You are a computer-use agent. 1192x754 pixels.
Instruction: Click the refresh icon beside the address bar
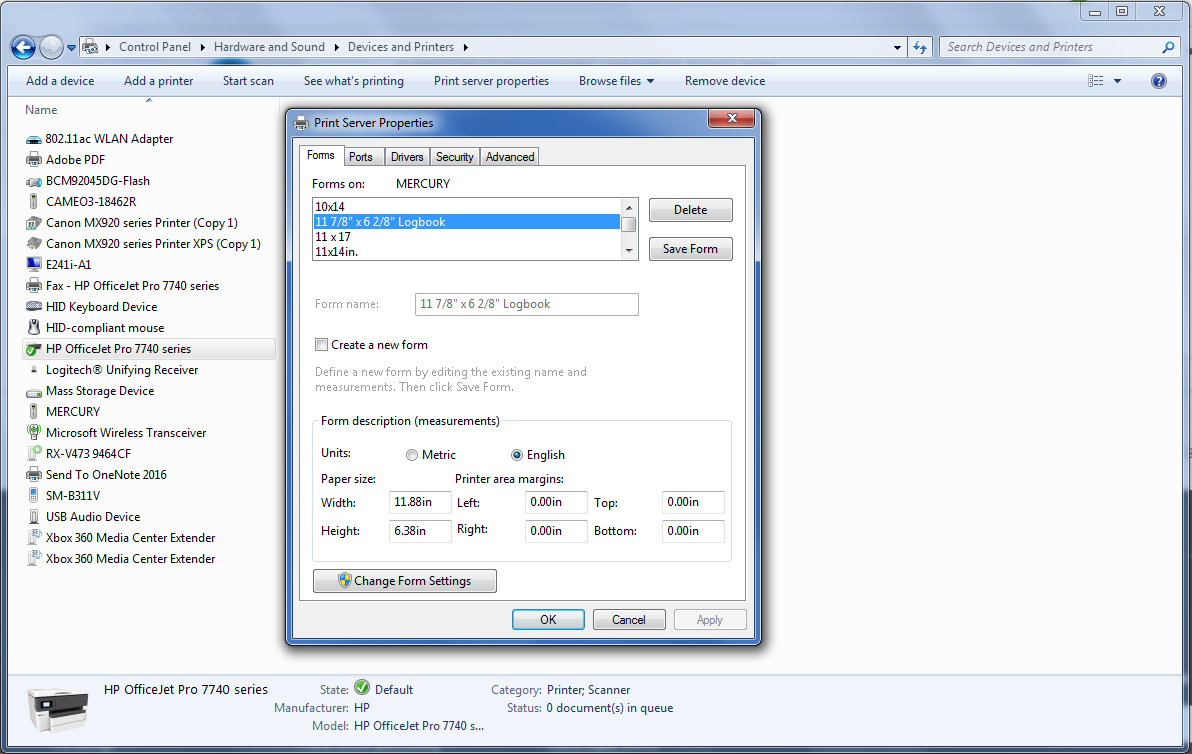(921, 47)
